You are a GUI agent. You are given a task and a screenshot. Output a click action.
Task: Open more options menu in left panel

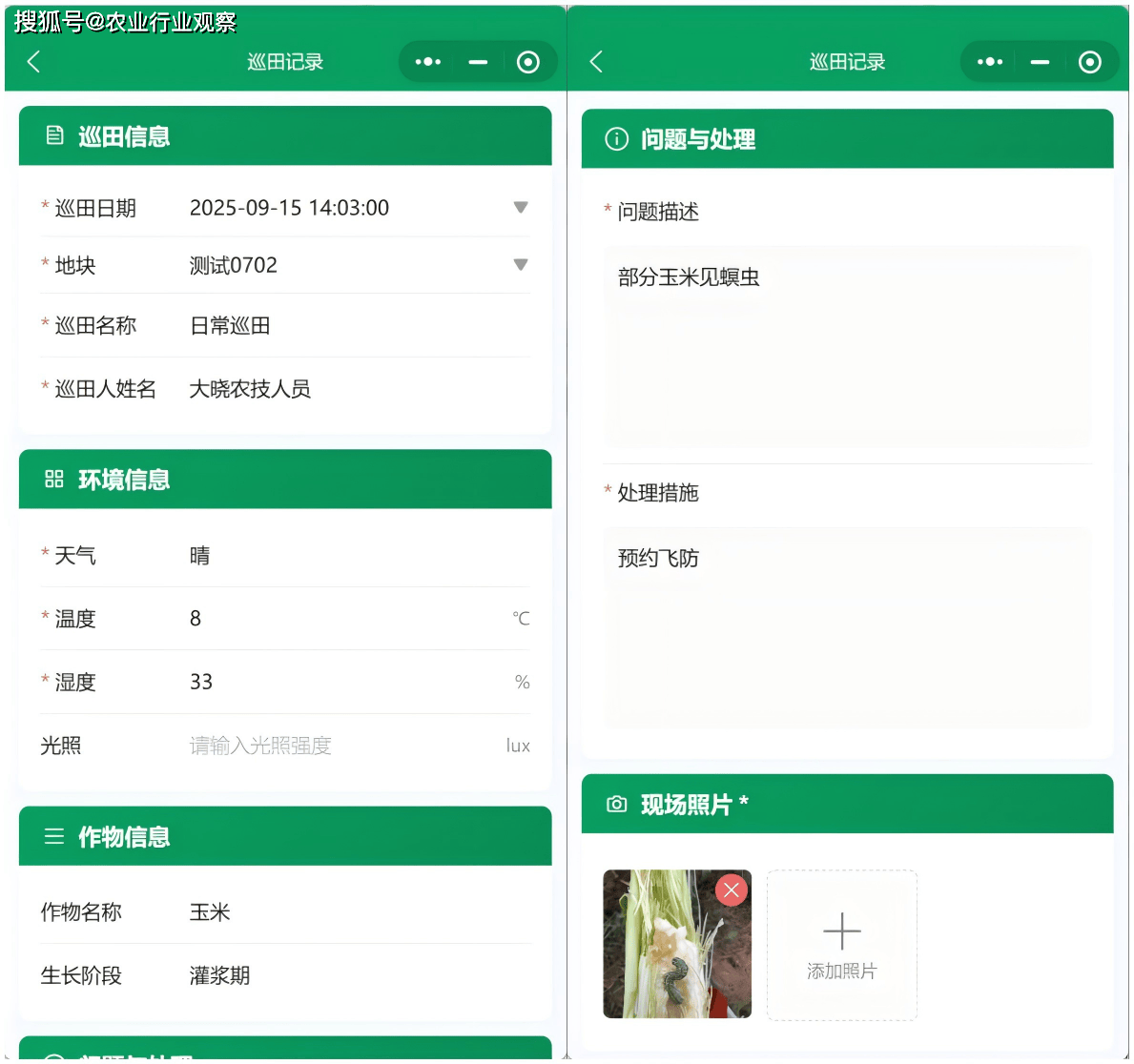click(428, 62)
